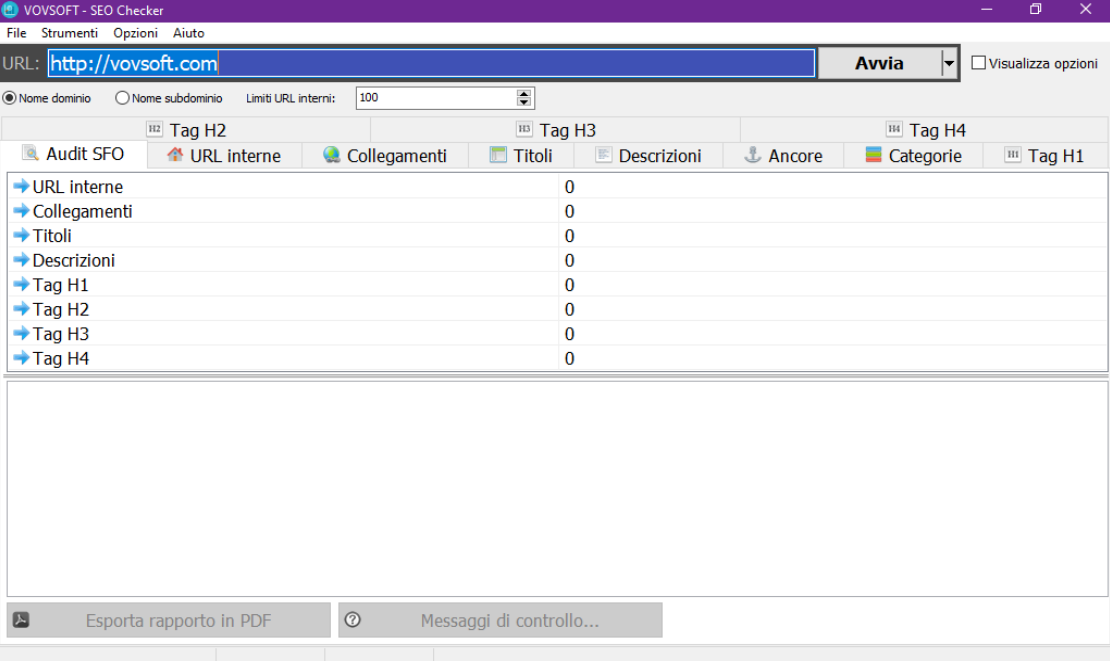Open the dropdown arrow next to Avvia
The width and height of the screenshot is (1110, 661).
[949, 63]
